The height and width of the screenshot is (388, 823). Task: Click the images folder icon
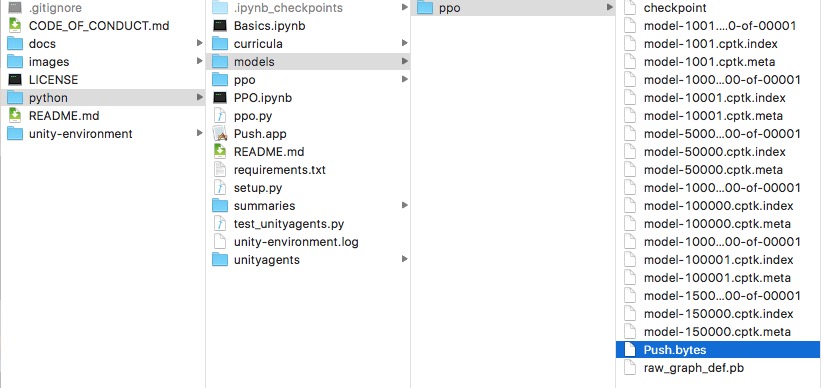coord(15,61)
